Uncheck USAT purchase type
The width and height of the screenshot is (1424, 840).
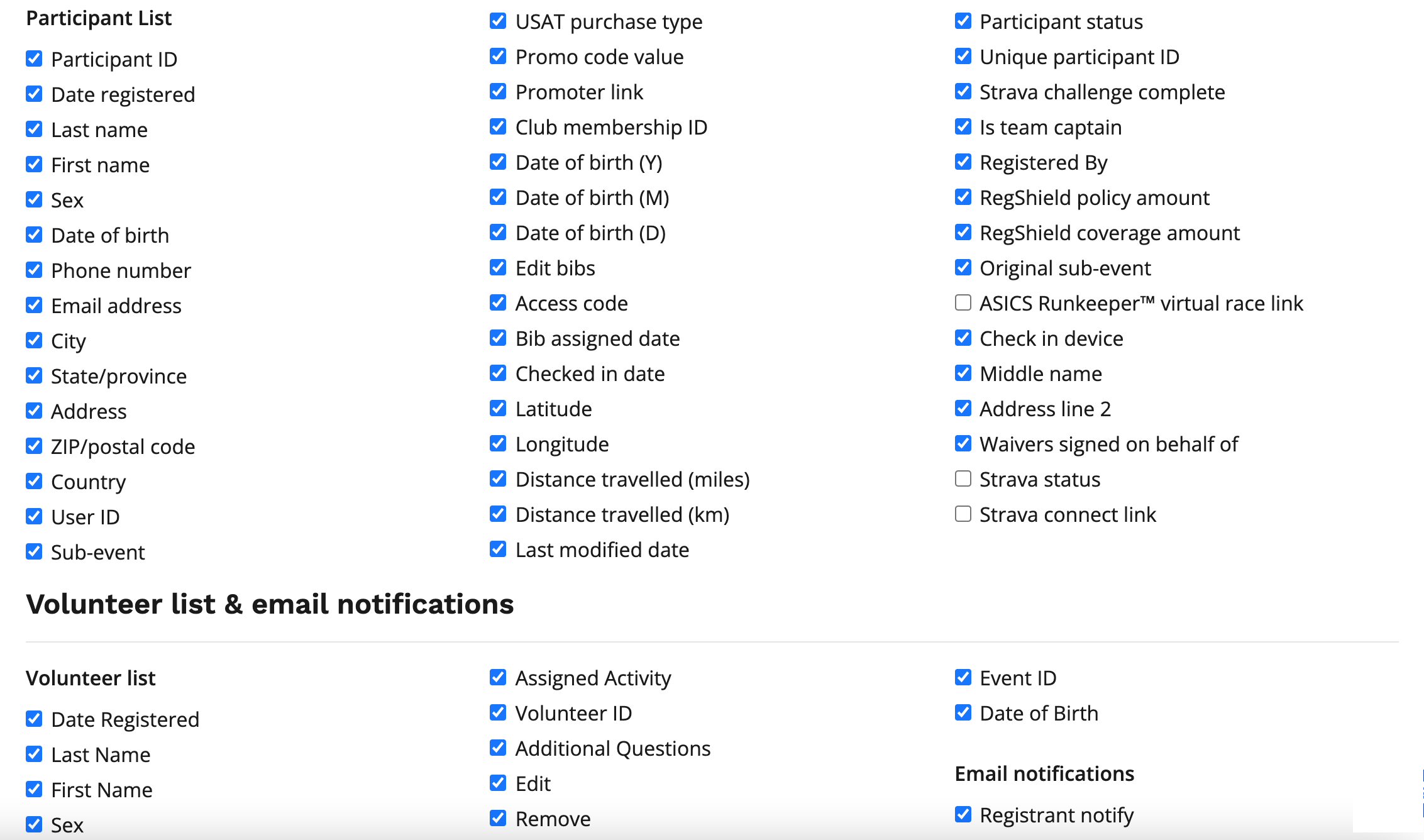click(x=498, y=21)
